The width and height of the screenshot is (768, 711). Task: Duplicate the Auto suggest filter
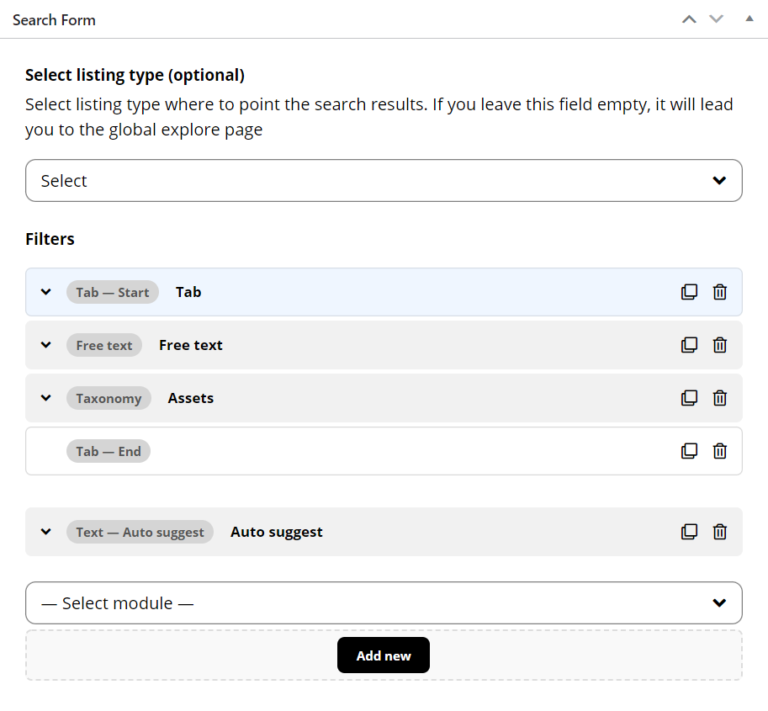click(x=689, y=532)
